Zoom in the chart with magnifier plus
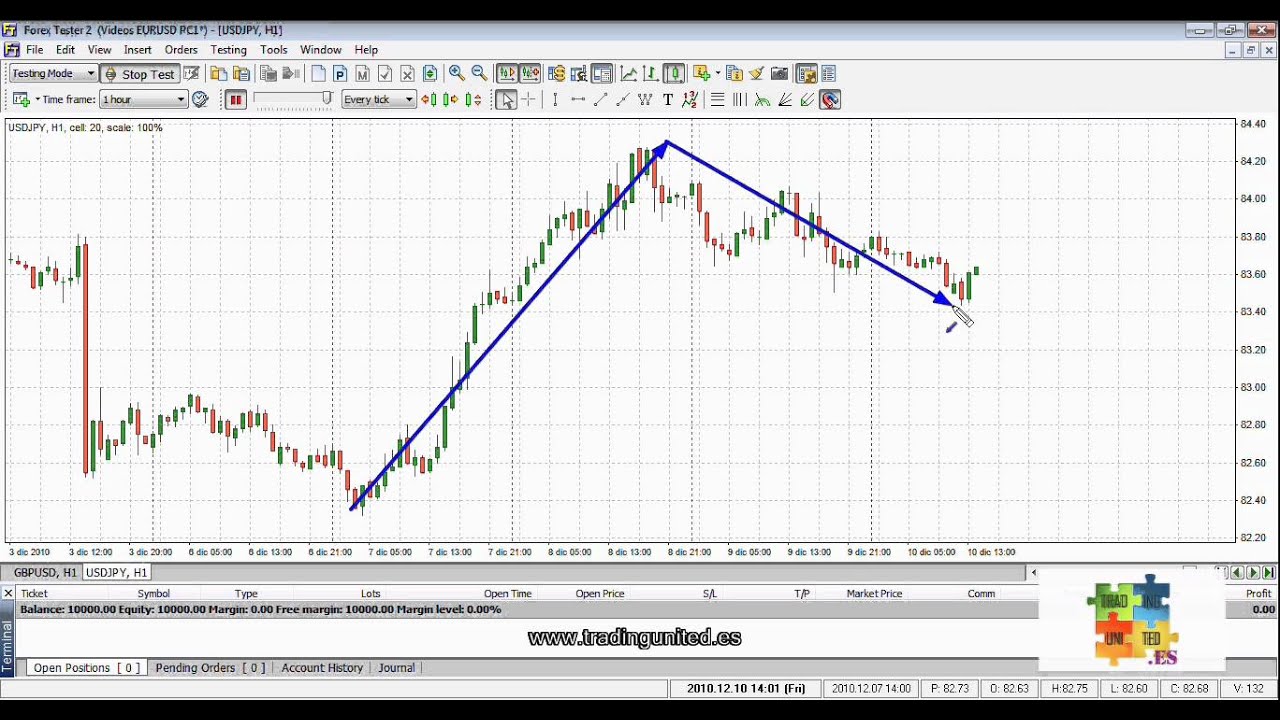Viewport: 1280px width, 720px height. [456, 73]
